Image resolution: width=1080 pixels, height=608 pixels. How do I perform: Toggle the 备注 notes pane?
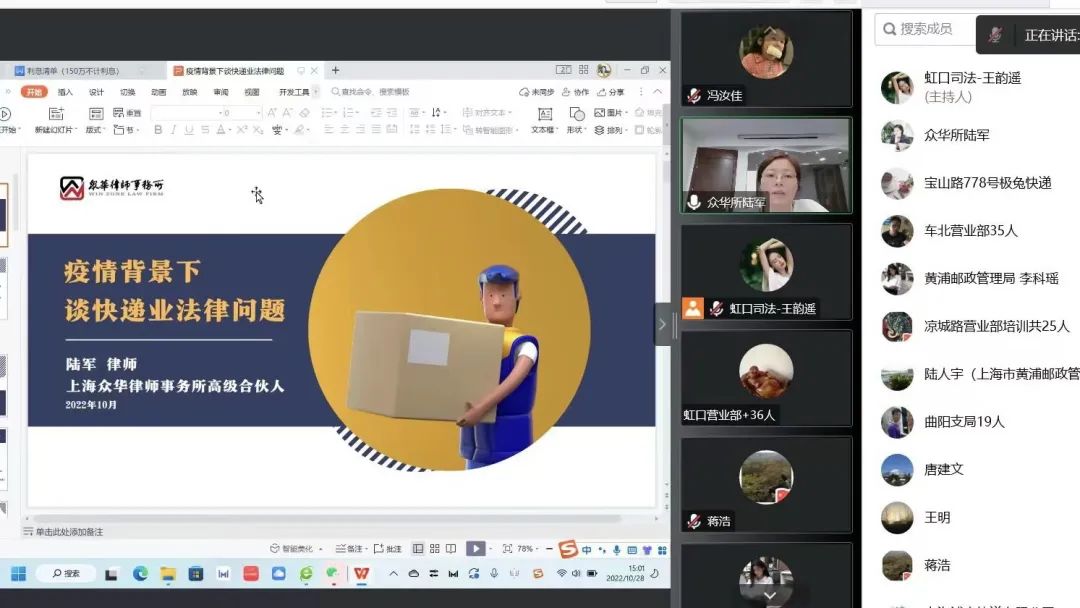tap(351, 549)
